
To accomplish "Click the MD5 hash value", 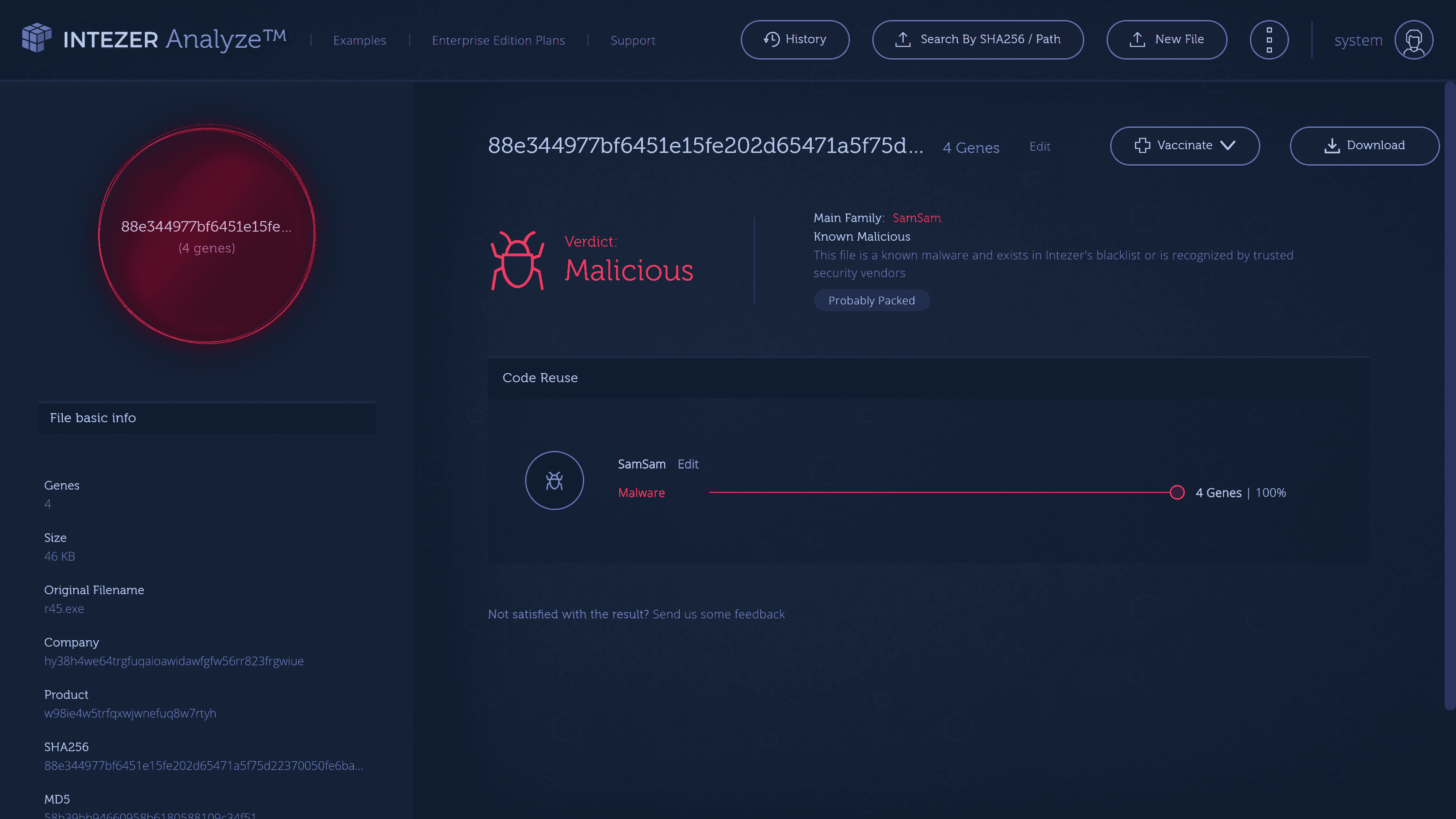I will point(150,815).
